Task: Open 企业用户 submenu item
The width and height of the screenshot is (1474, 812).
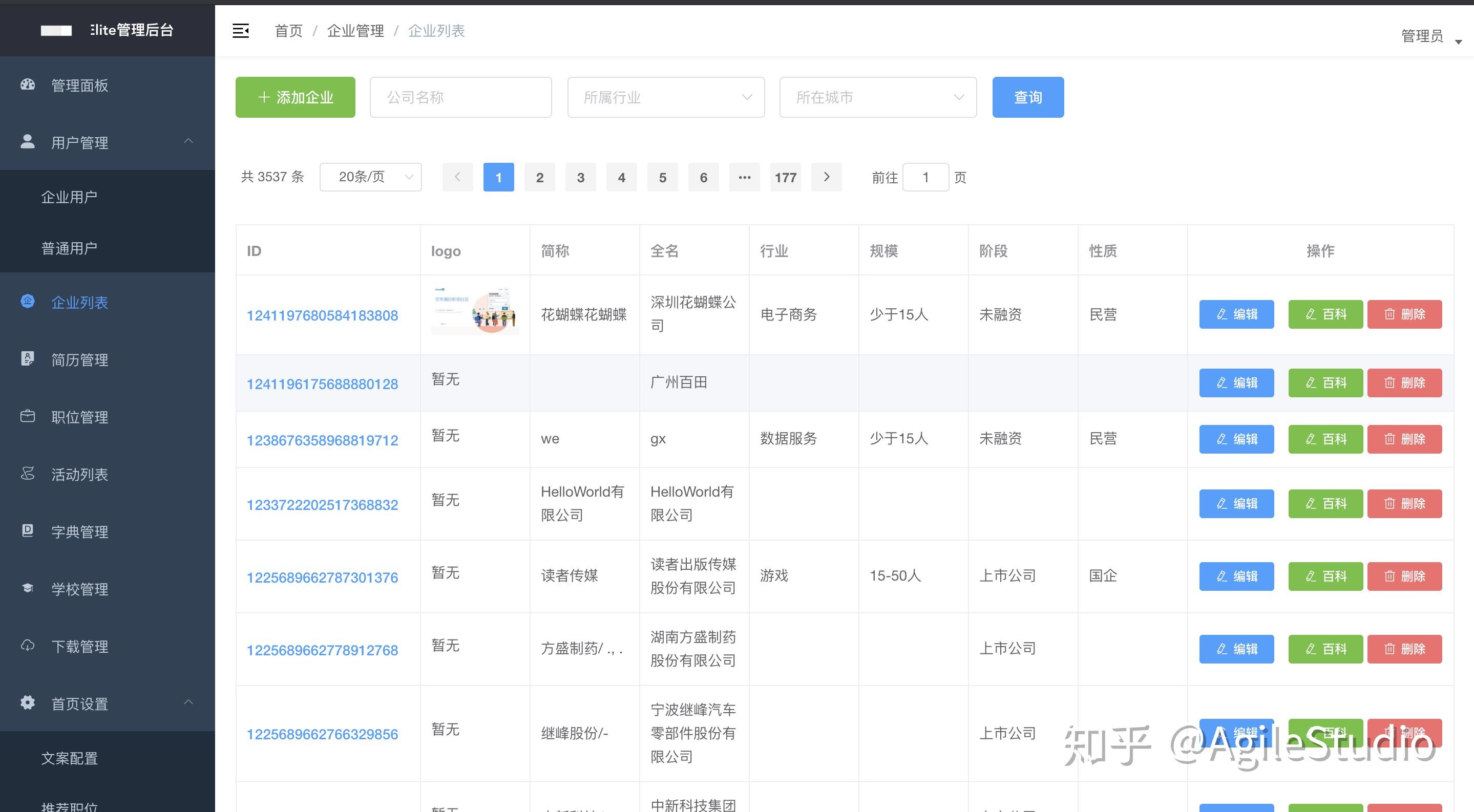Action: 108,197
